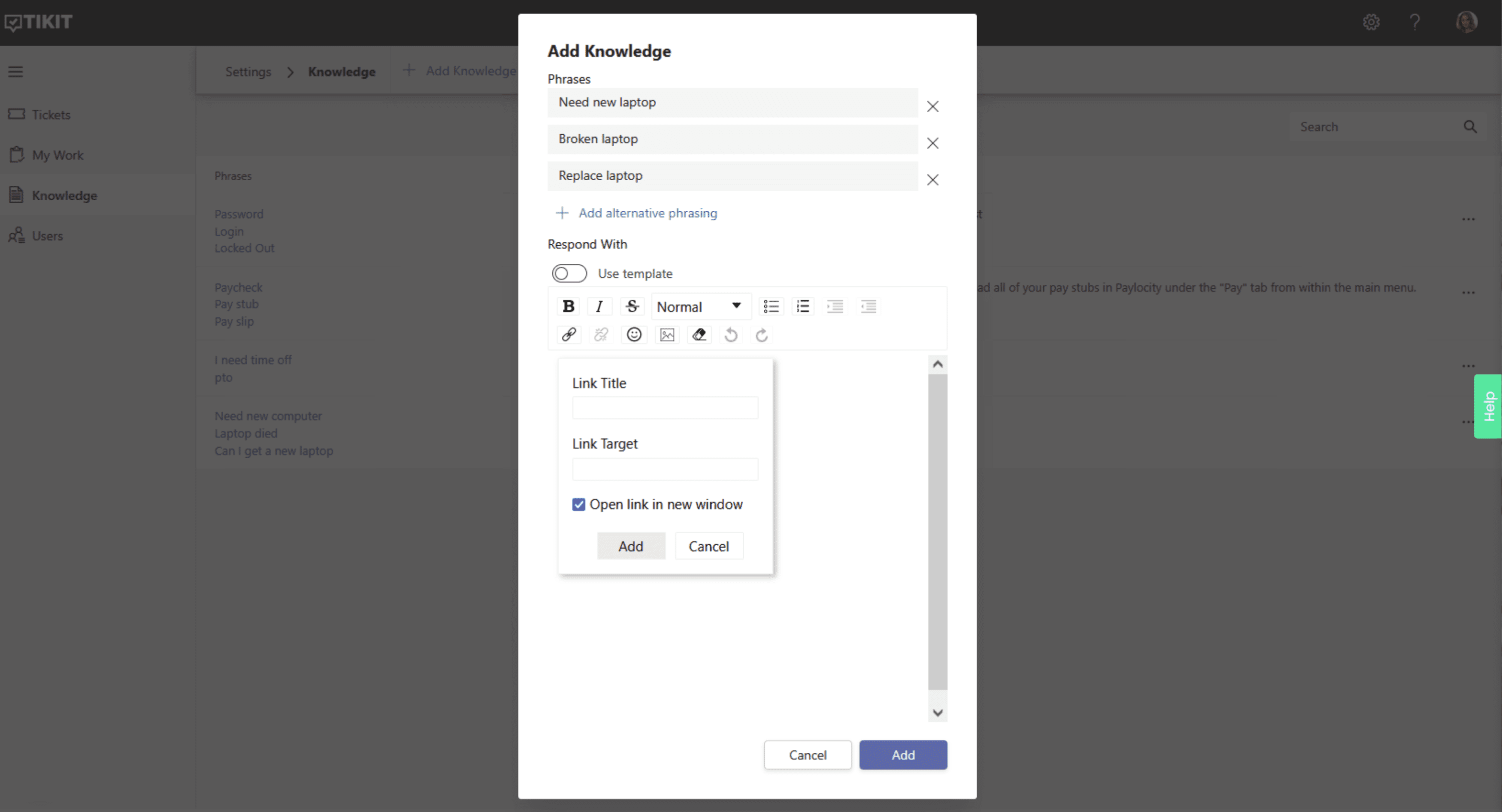Remove the 'Need new laptop' phrase
The image size is (1502, 812).
click(933, 106)
